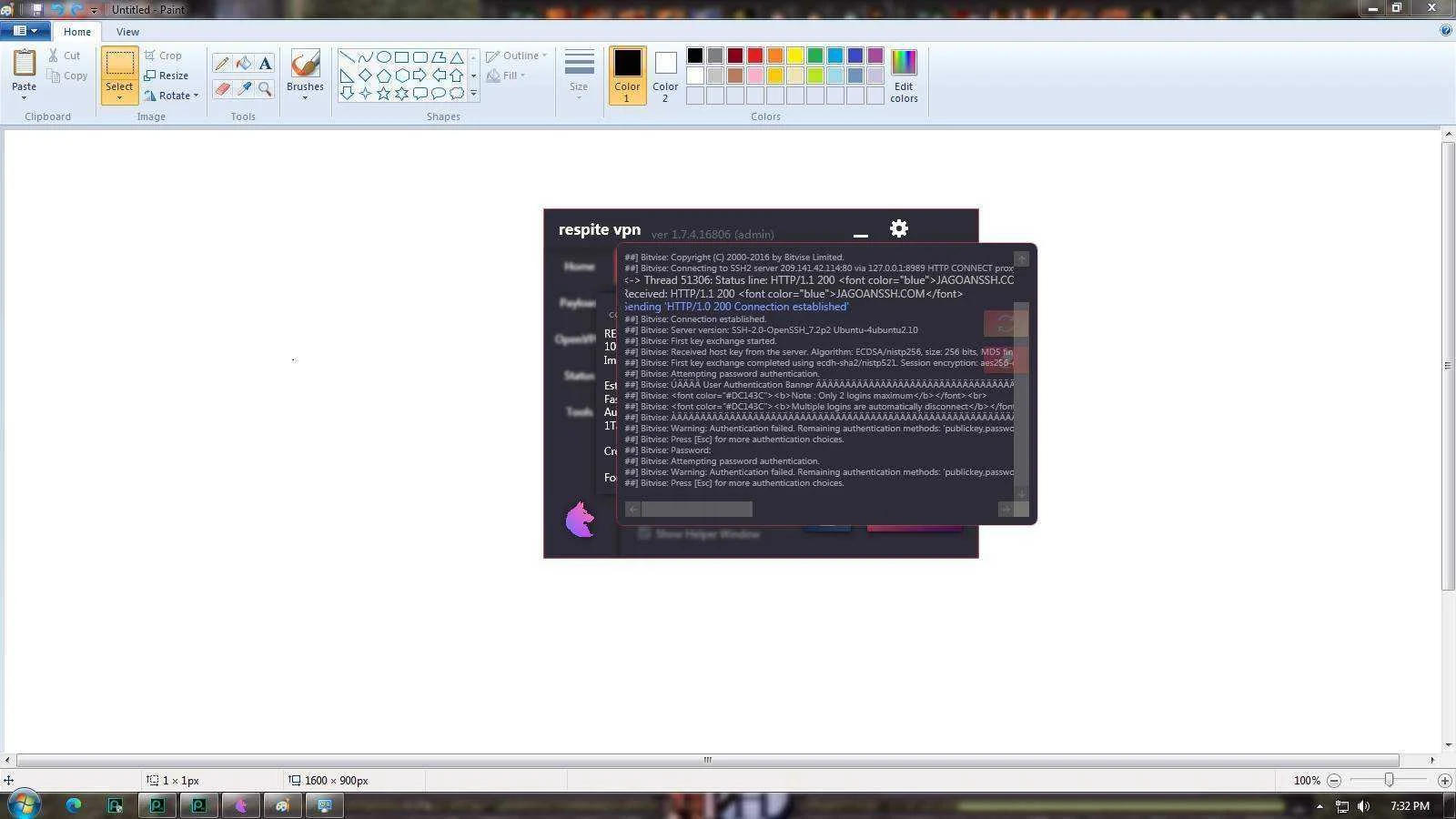Image resolution: width=1456 pixels, height=819 pixels.
Task: Select the Pencil tool
Action: click(222, 64)
